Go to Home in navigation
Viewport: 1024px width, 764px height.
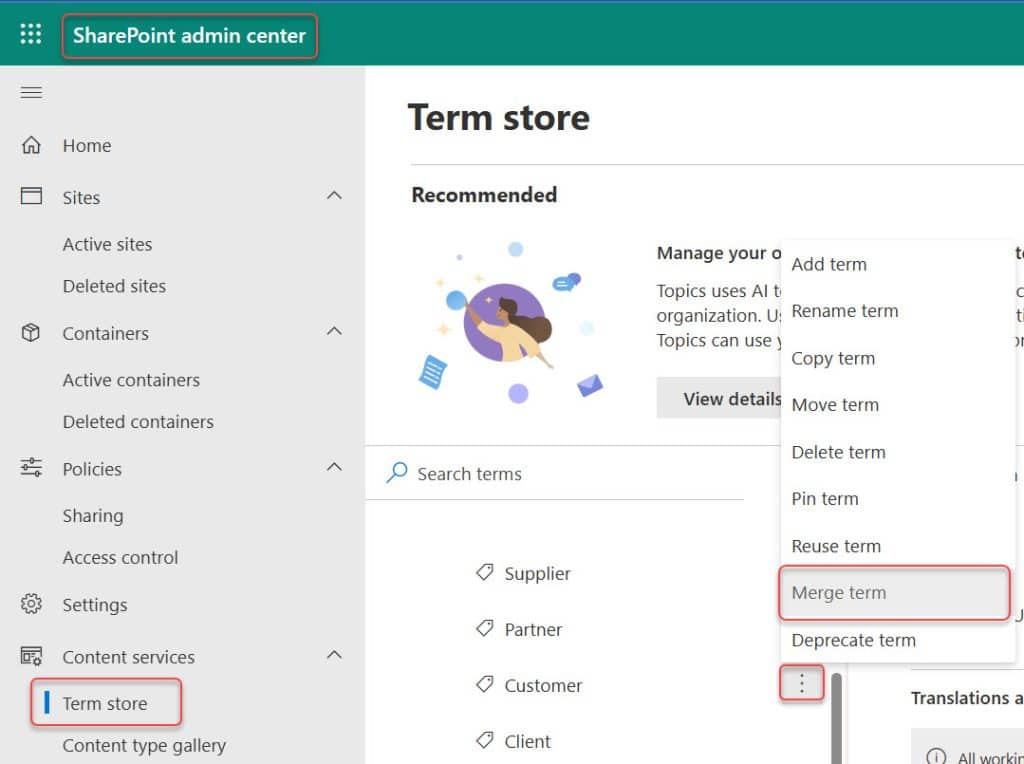coord(87,146)
